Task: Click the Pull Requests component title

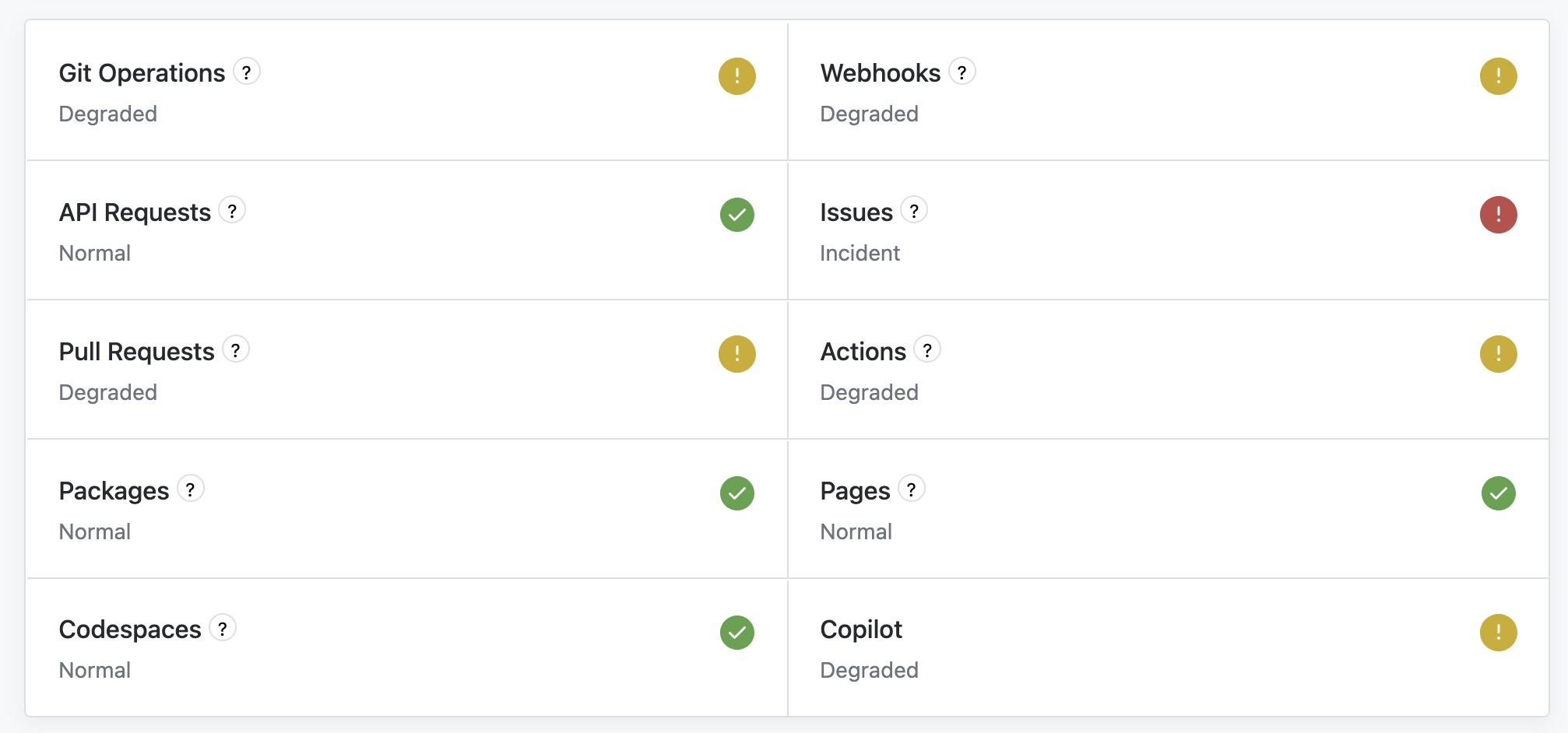Action: pyautogui.click(x=136, y=352)
